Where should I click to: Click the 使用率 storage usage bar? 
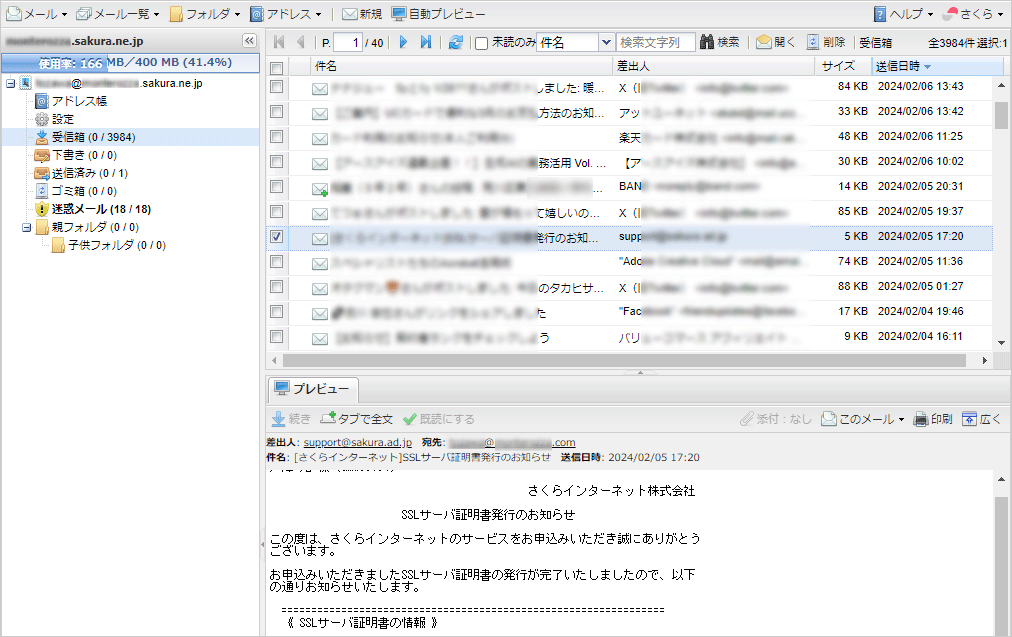(130, 63)
